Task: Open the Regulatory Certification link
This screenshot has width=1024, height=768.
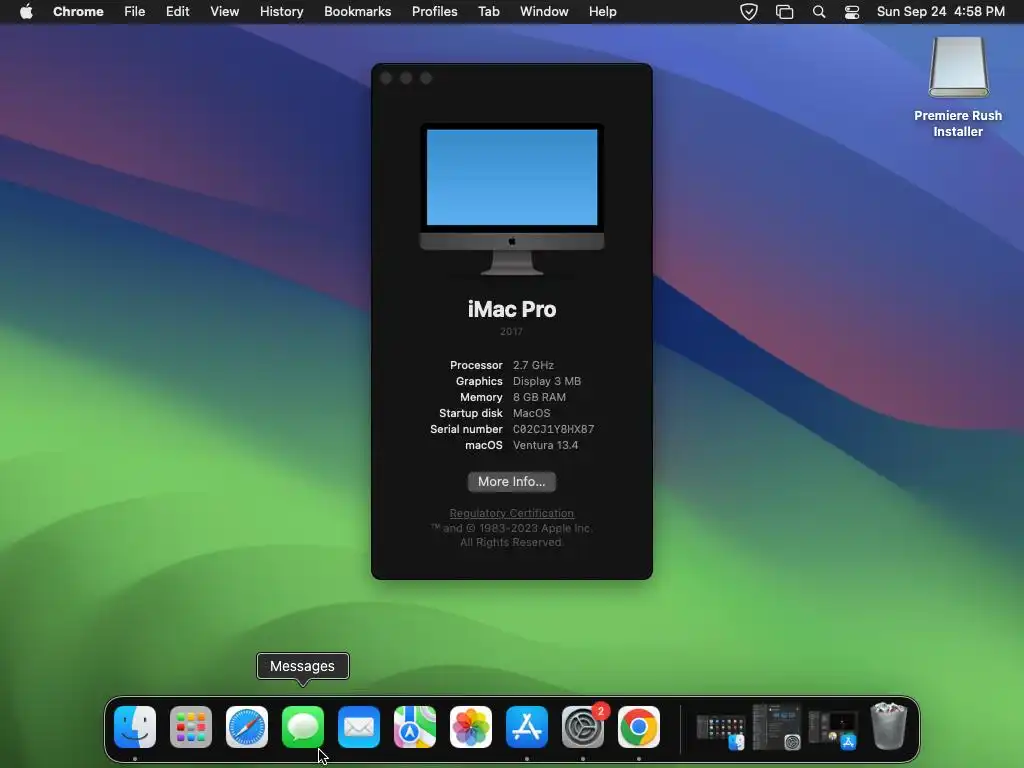Action: pyautogui.click(x=511, y=513)
